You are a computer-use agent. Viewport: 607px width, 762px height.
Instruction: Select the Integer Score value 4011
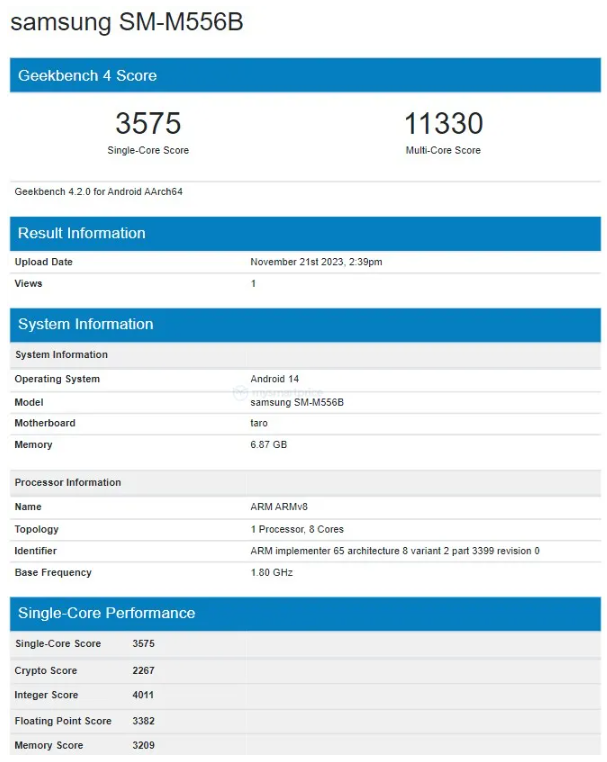click(143, 695)
